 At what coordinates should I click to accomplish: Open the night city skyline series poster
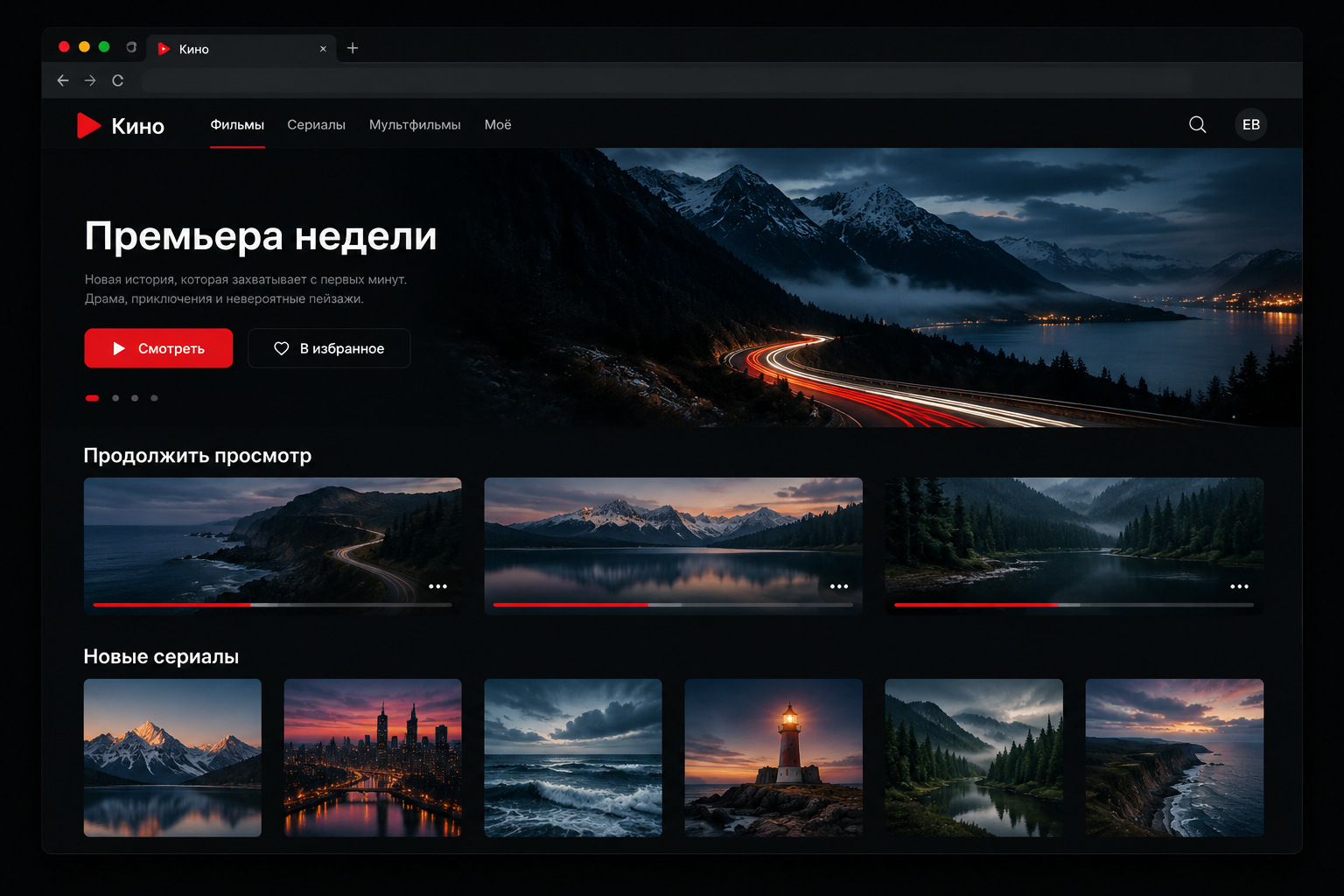(x=373, y=758)
